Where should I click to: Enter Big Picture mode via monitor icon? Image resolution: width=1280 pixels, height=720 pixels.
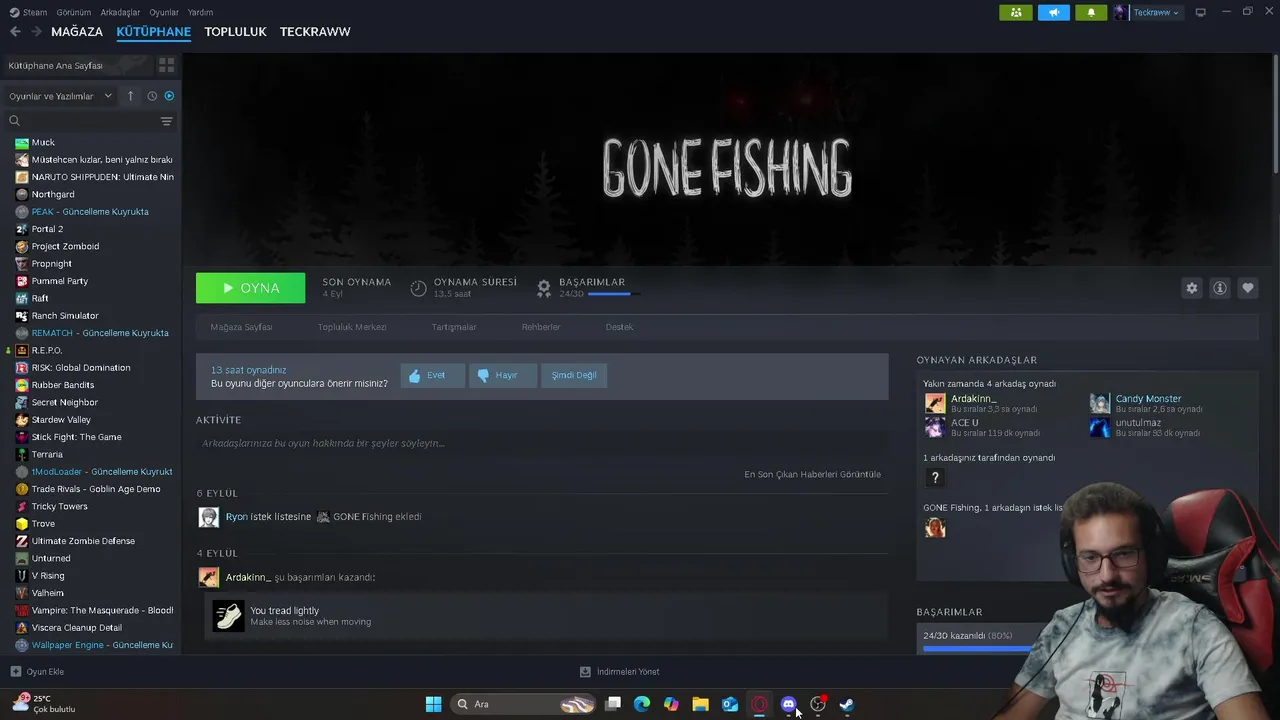[x=1201, y=12]
